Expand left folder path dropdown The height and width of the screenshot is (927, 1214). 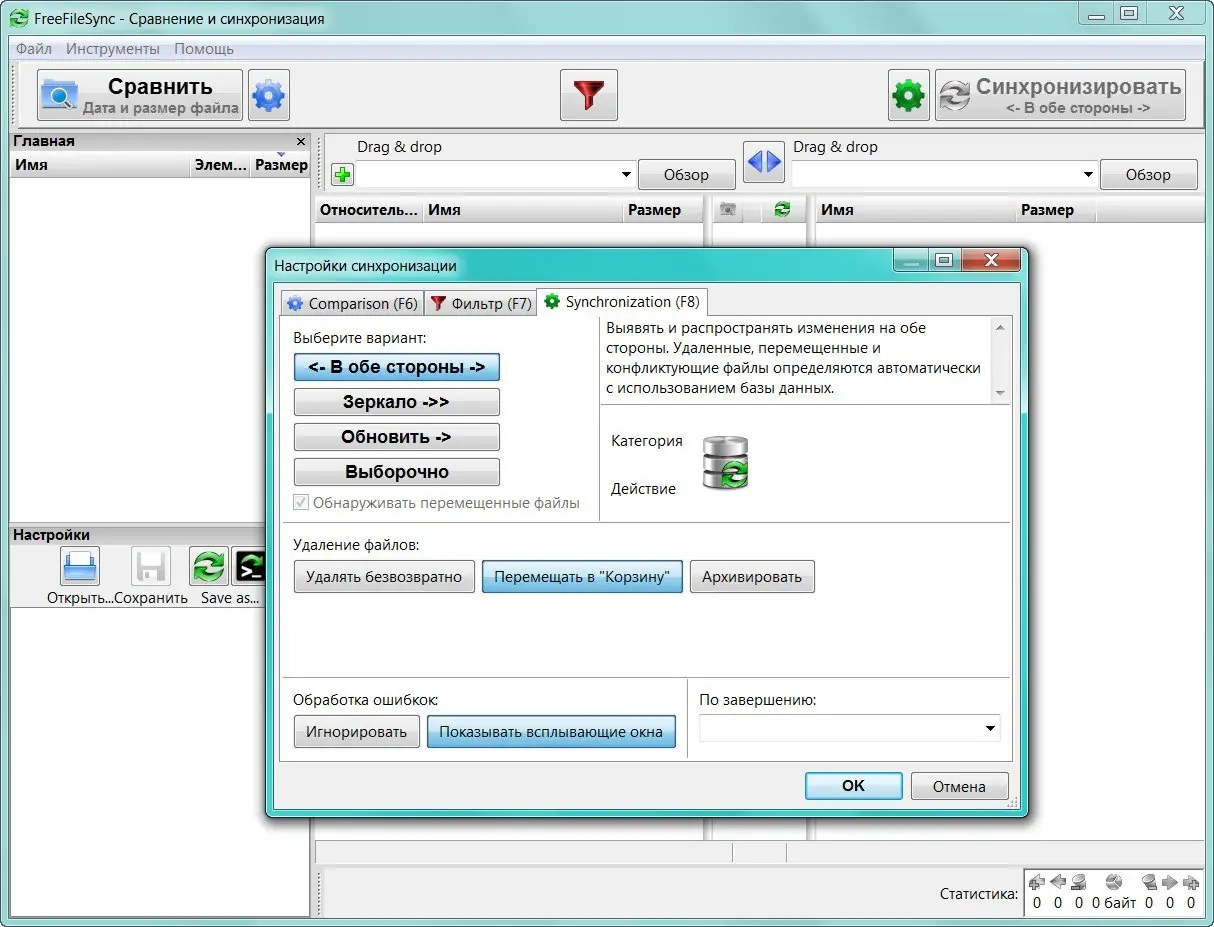tap(626, 175)
